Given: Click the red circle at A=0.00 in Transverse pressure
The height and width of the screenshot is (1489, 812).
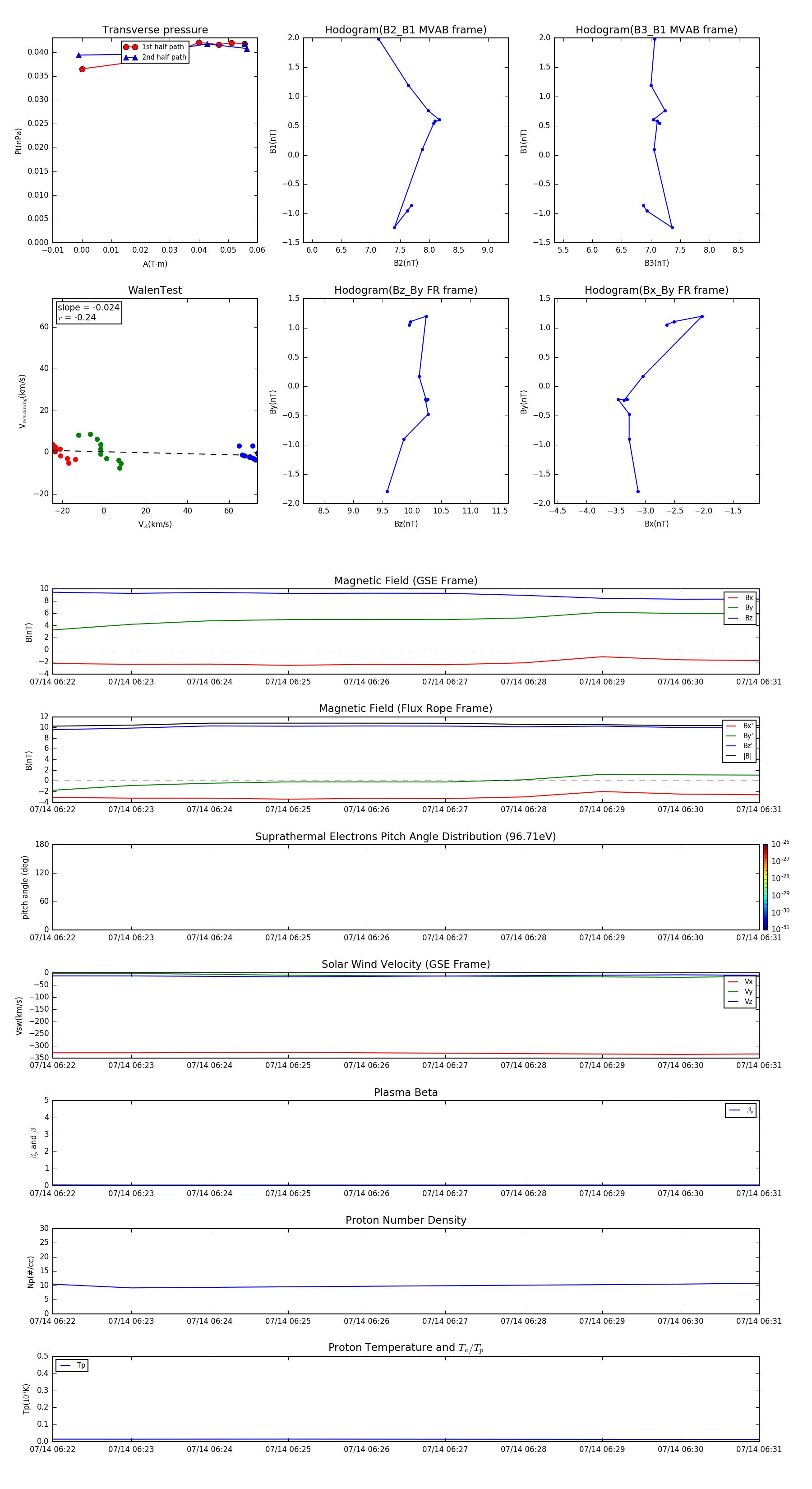Looking at the screenshot, I should tap(82, 69).
